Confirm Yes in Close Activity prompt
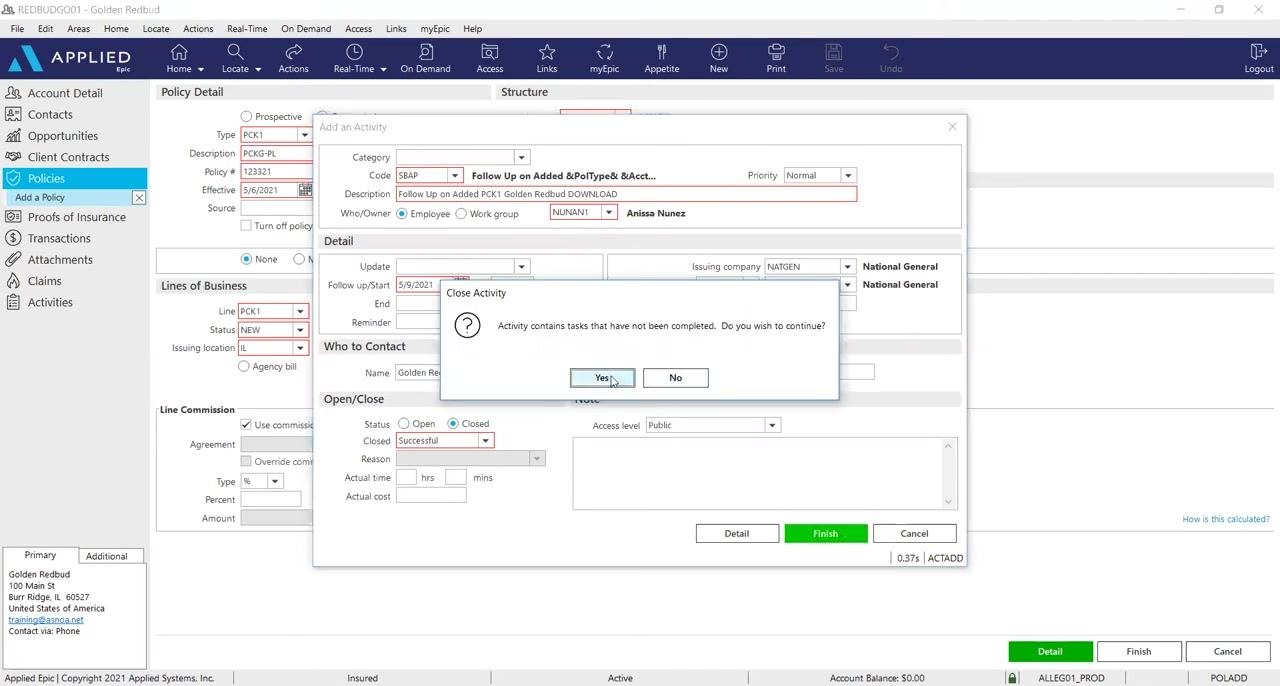Image resolution: width=1280 pixels, height=686 pixels. pyautogui.click(x=602, y=378)
